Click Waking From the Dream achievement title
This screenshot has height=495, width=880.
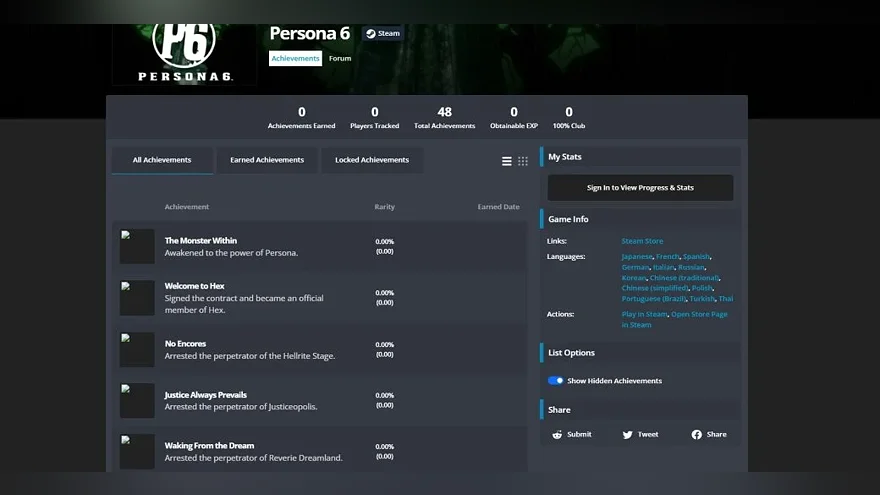[x=209, y=446]
